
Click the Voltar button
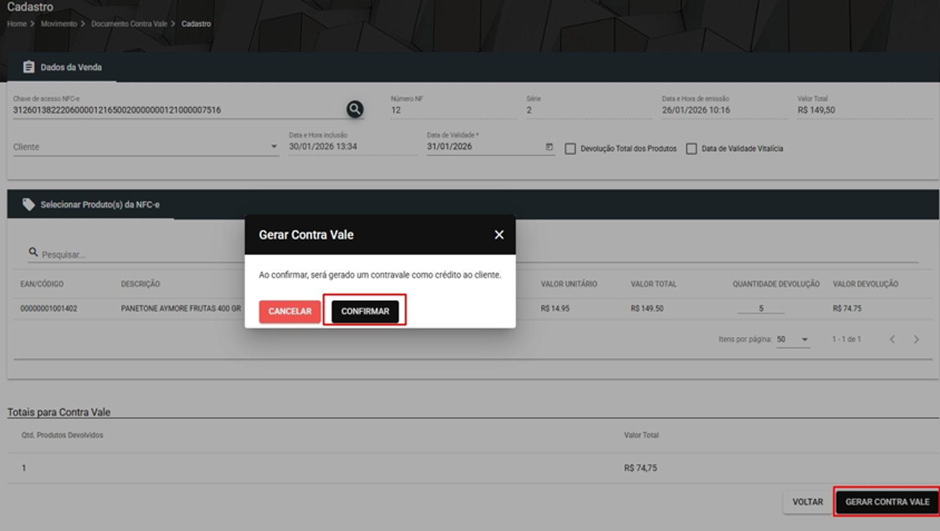coord(808,502)
